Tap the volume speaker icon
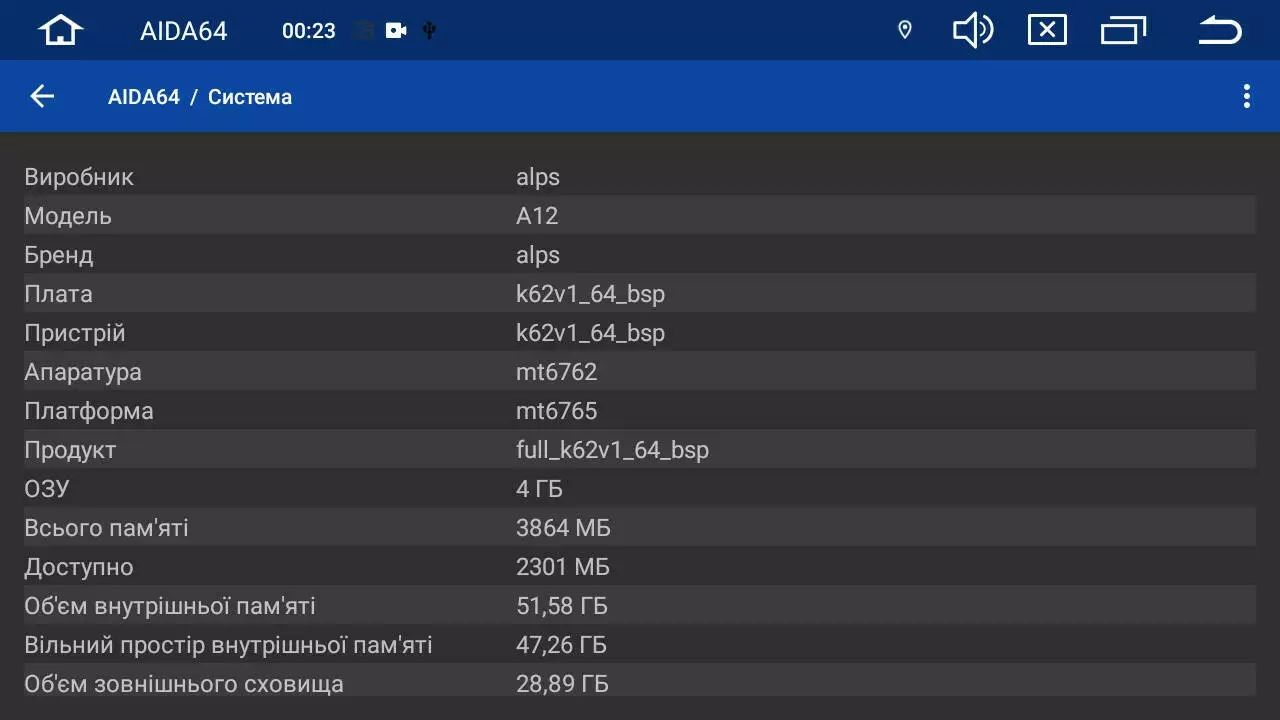The height and width of the screenshot is (720, 1280). [972, 31]
